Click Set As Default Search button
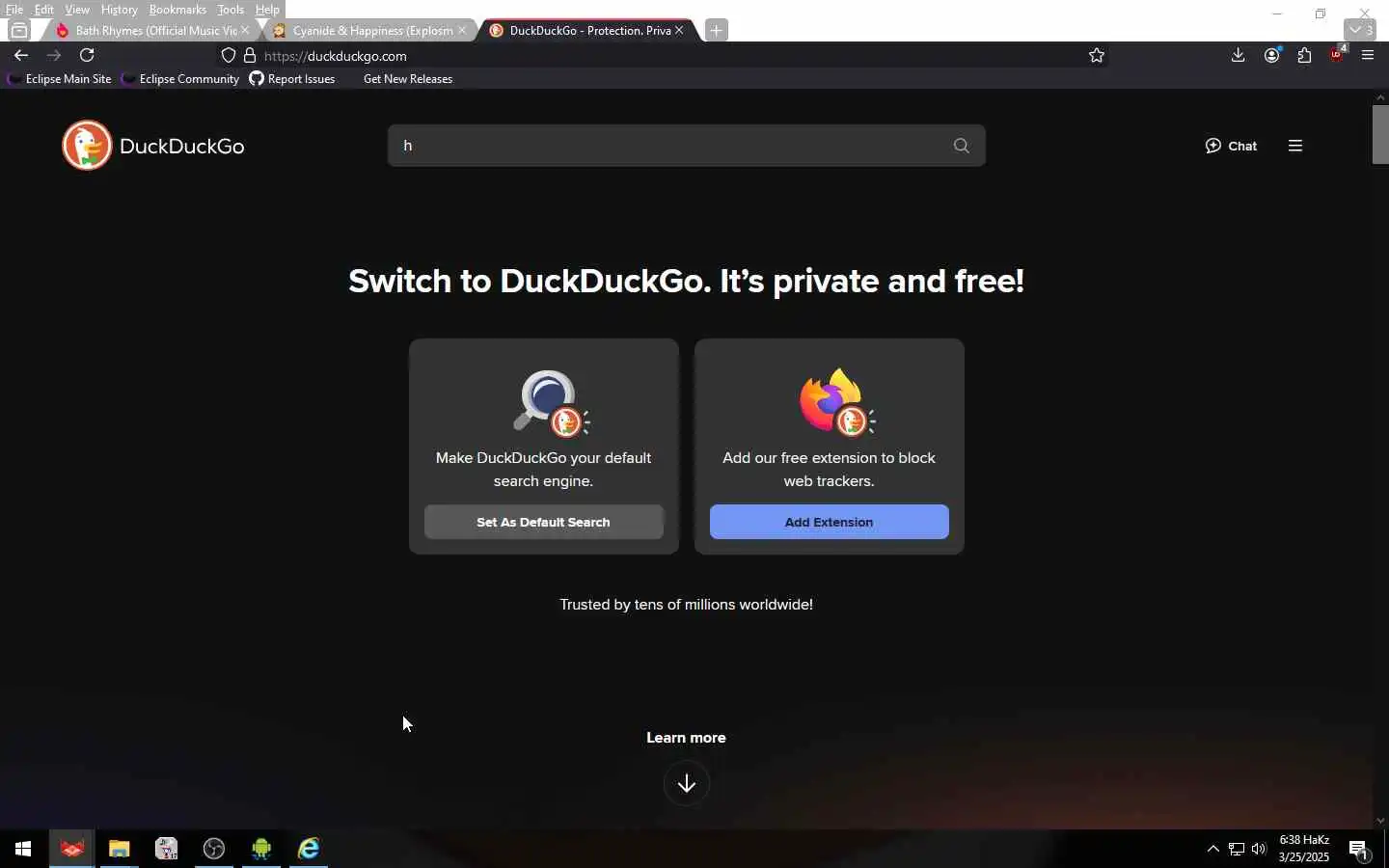 coord(543,522)
